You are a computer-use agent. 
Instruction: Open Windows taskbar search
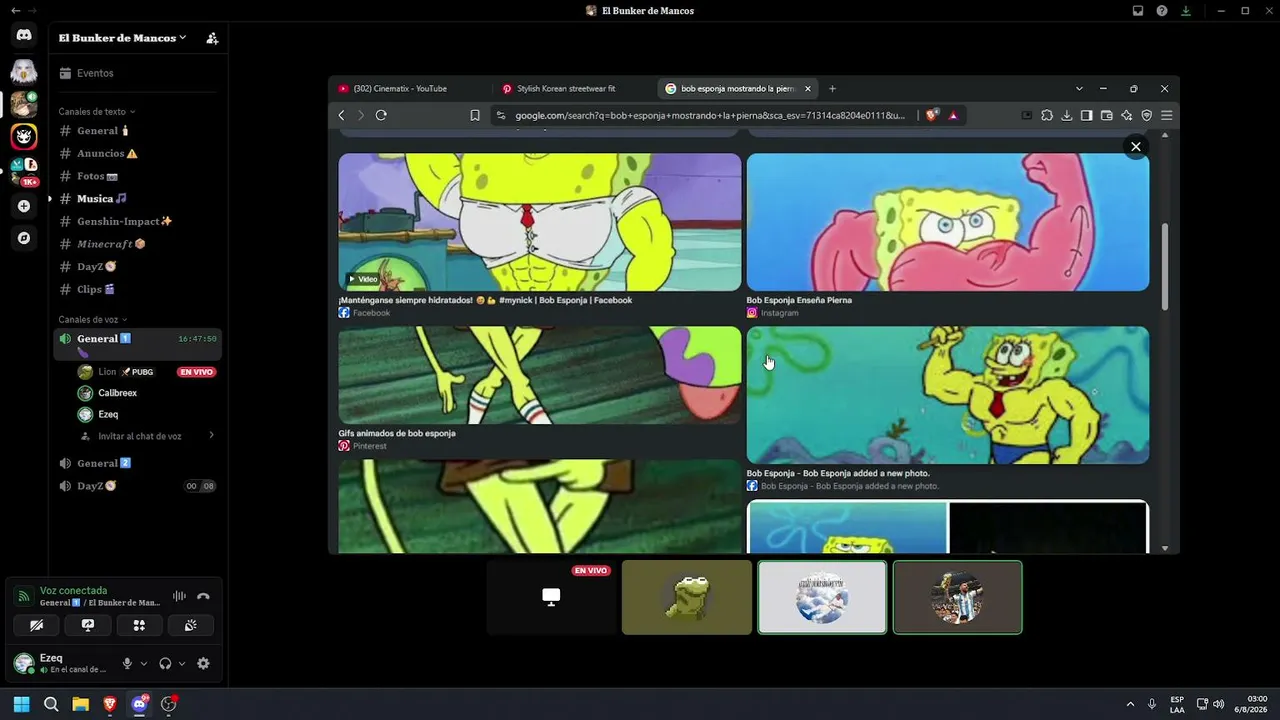tap(51, 704)
